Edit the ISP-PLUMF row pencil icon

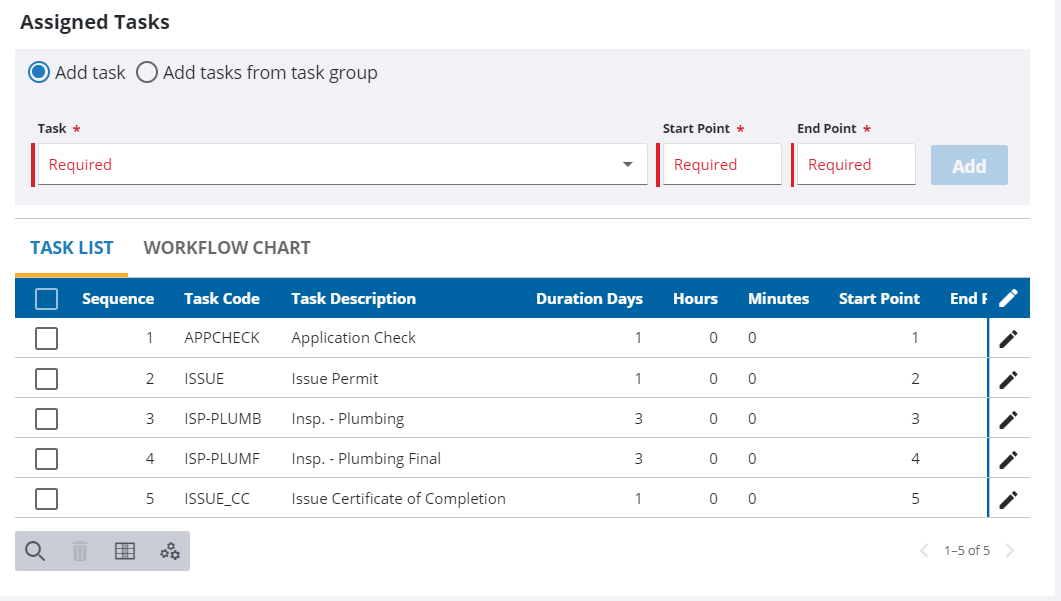pos(1008,459)
